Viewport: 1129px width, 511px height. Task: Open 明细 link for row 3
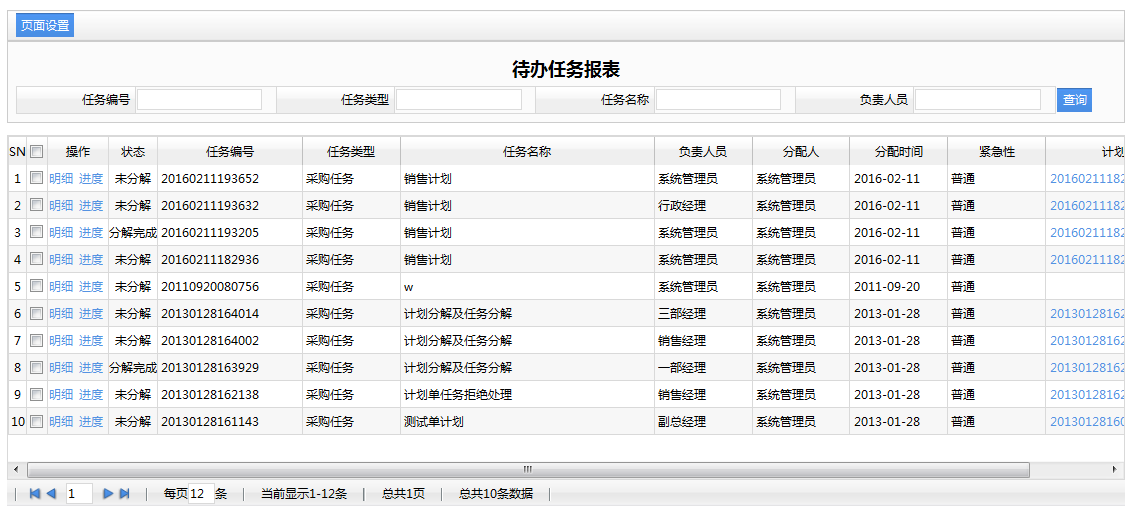(x=61, y=232)
